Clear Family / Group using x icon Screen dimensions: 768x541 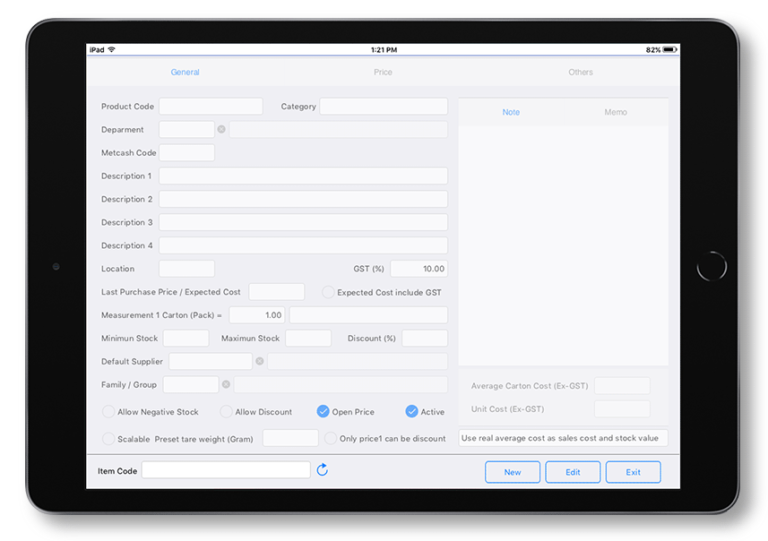[226, 384]
